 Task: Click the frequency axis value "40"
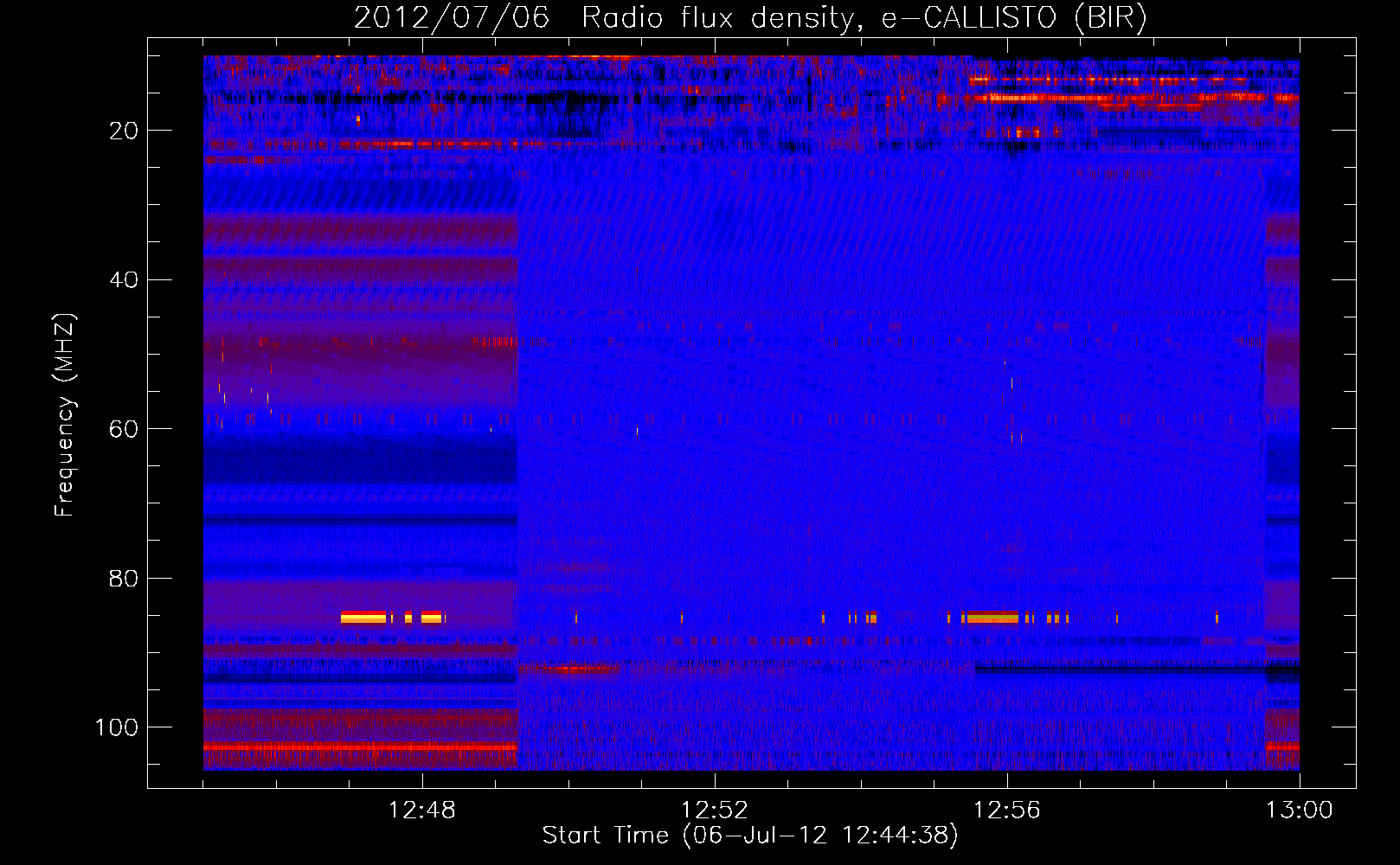pyautogui.click(x=124, y=280)
